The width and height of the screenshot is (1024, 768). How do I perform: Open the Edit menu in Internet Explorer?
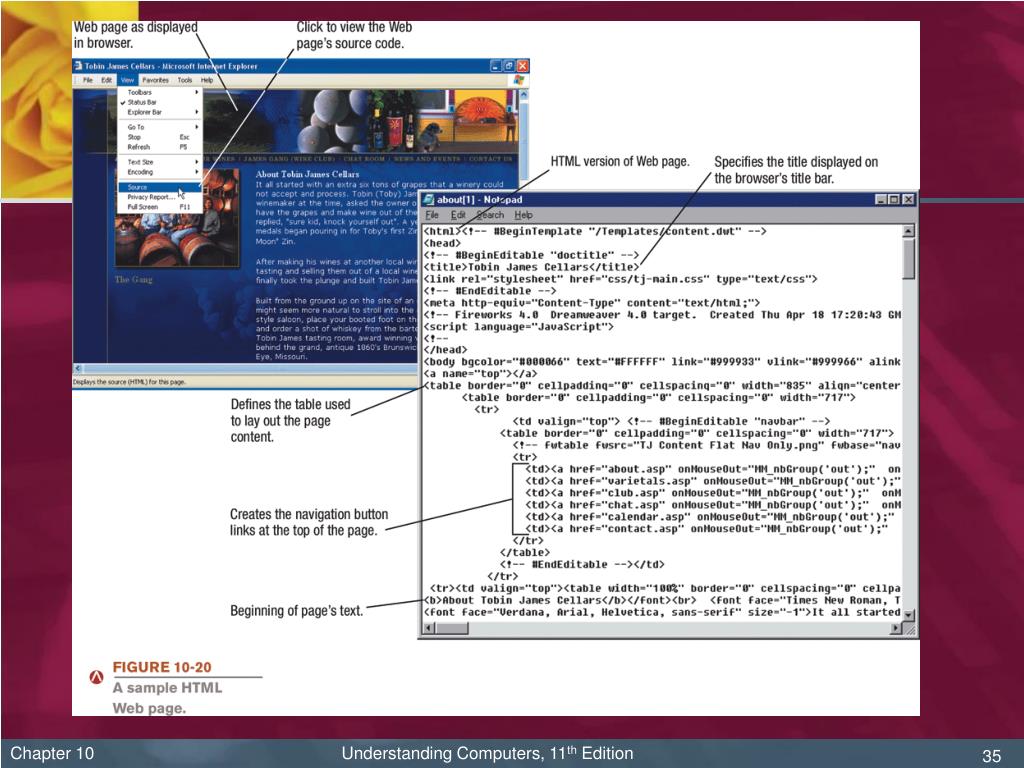(106, 80)
